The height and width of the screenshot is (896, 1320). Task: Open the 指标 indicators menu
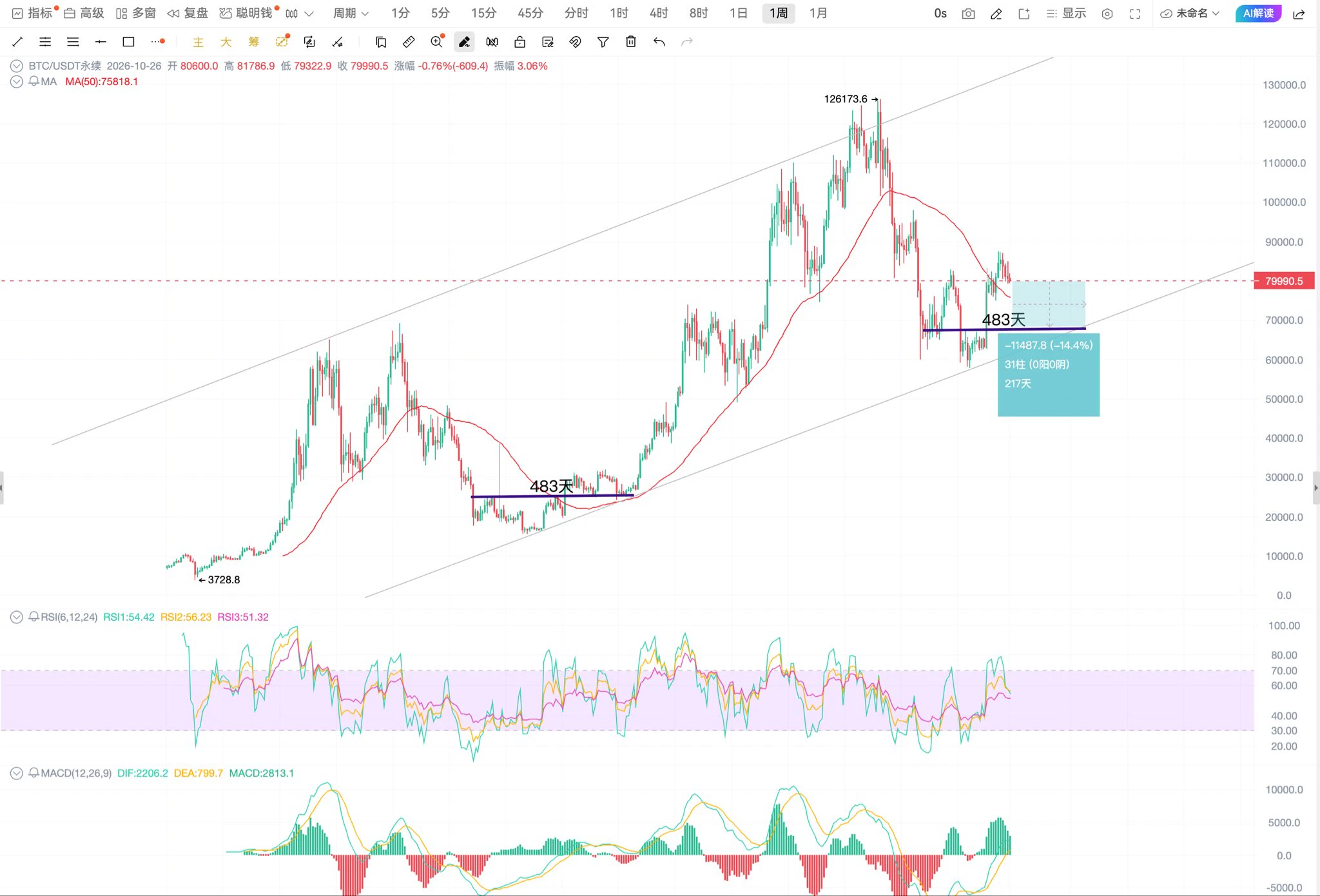[34, 13]
